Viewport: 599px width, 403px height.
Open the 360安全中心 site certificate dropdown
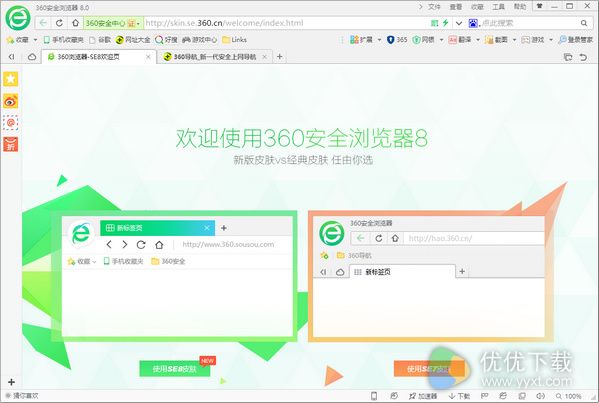coord(113,23)
